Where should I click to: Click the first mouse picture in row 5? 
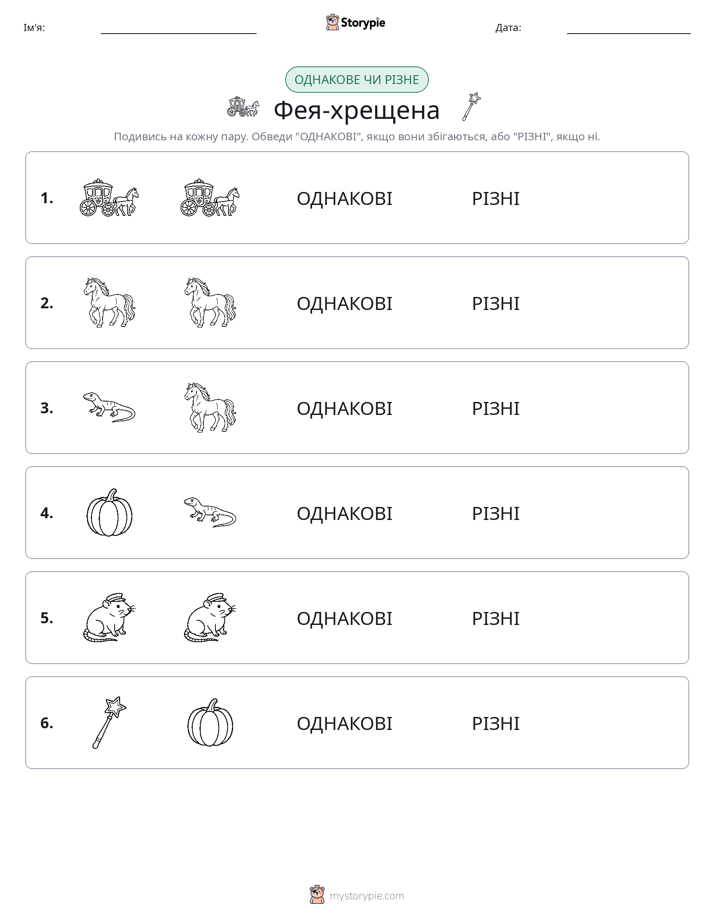click(x=109, y=618)
